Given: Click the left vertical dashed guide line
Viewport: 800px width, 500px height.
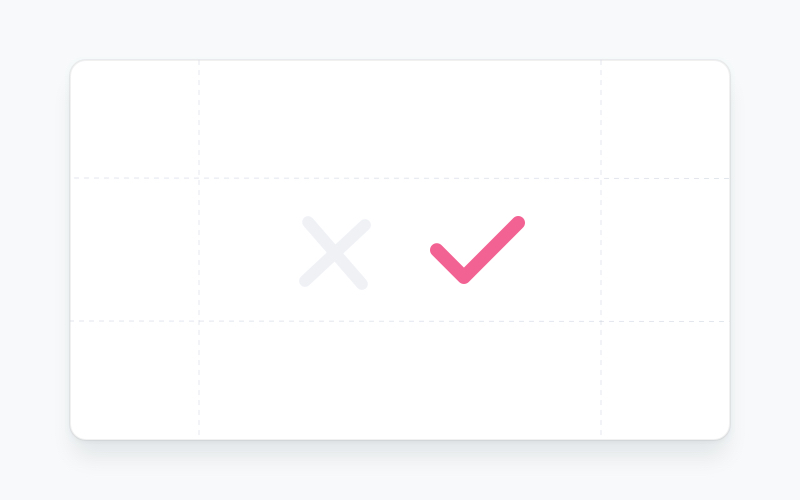Looking at the screenshot, I should [x=199, y=250].
